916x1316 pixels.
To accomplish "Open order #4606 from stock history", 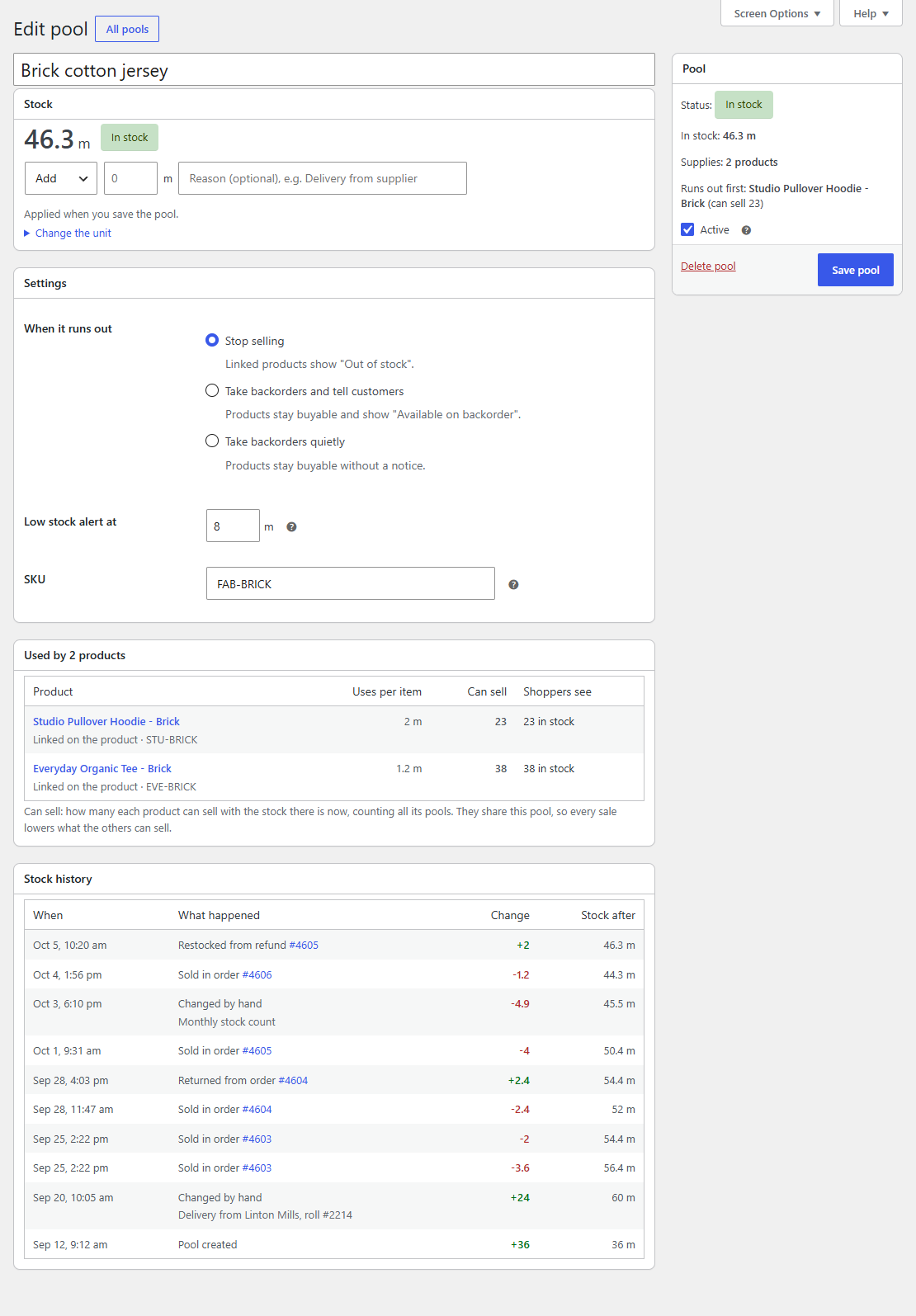I will (x=257, y=974).
